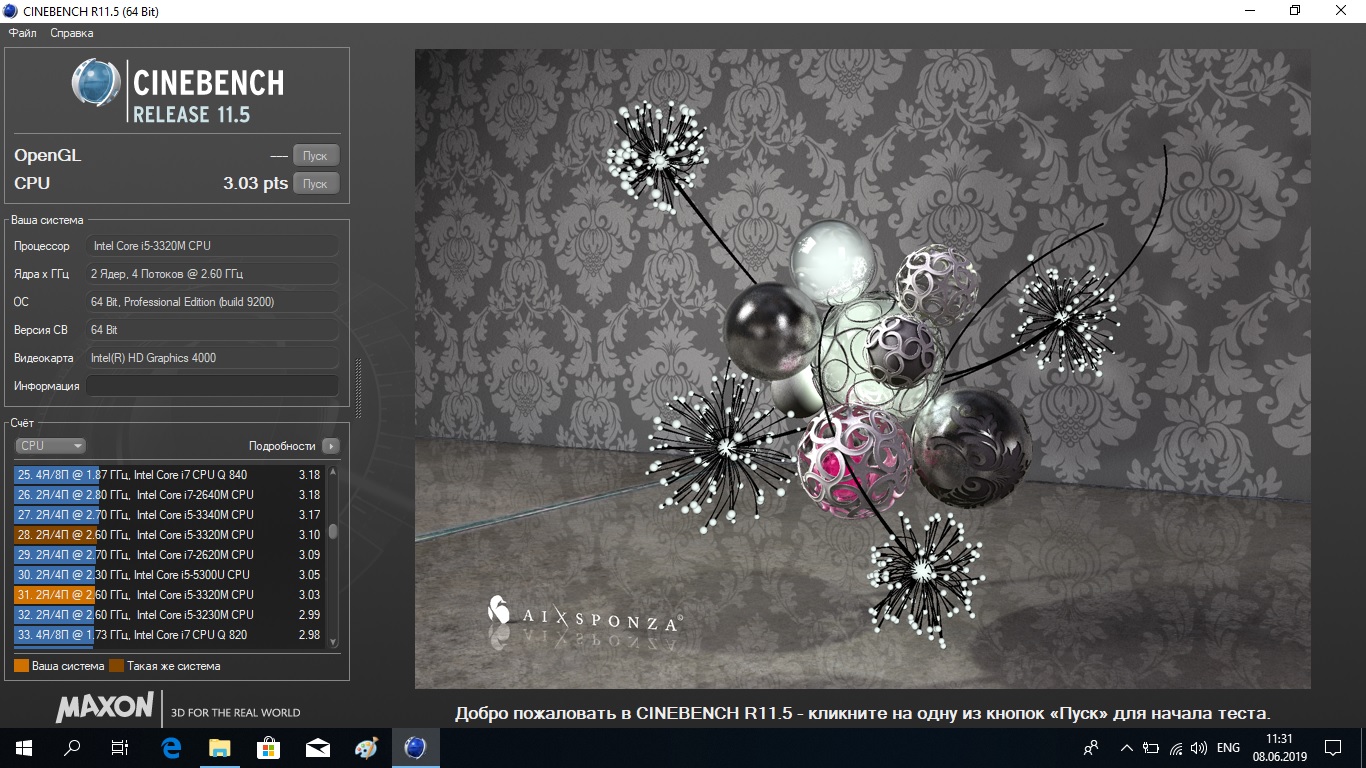
Task: Select ranking row 27 Core i5-3340M
Action: coord(169,515)
